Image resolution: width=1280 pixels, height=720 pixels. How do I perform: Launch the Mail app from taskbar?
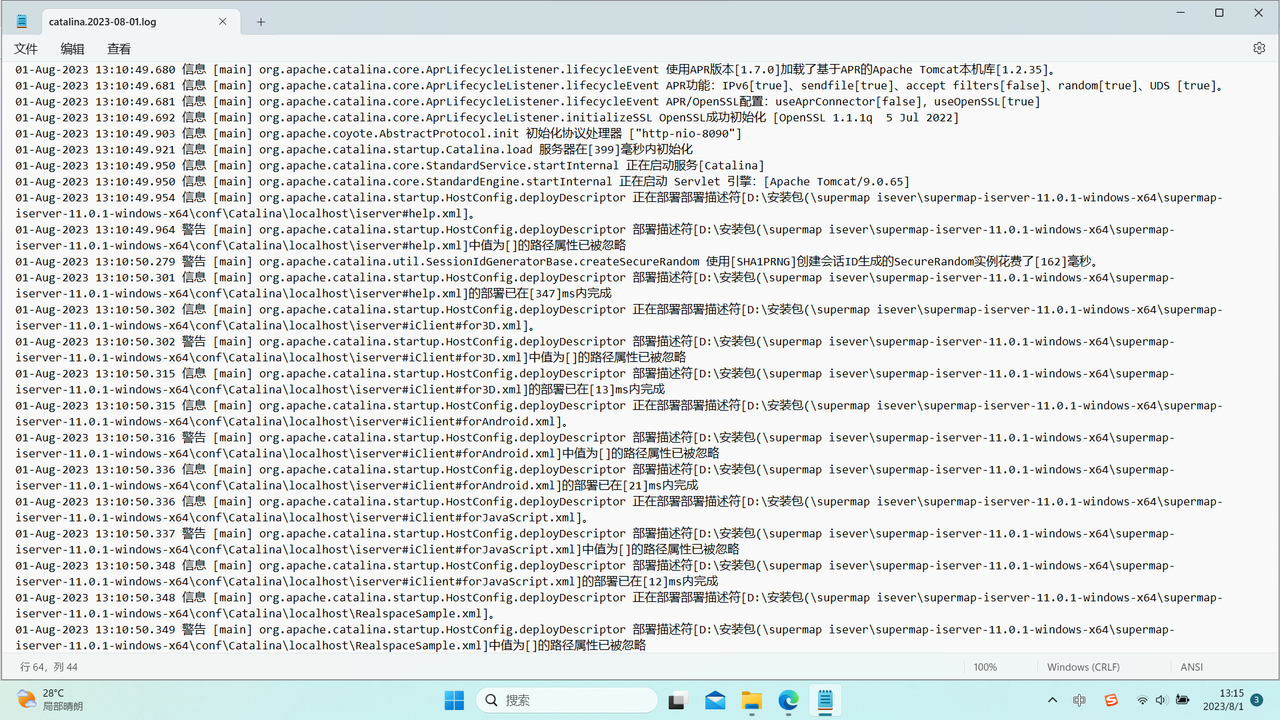[x=715, y=700]
